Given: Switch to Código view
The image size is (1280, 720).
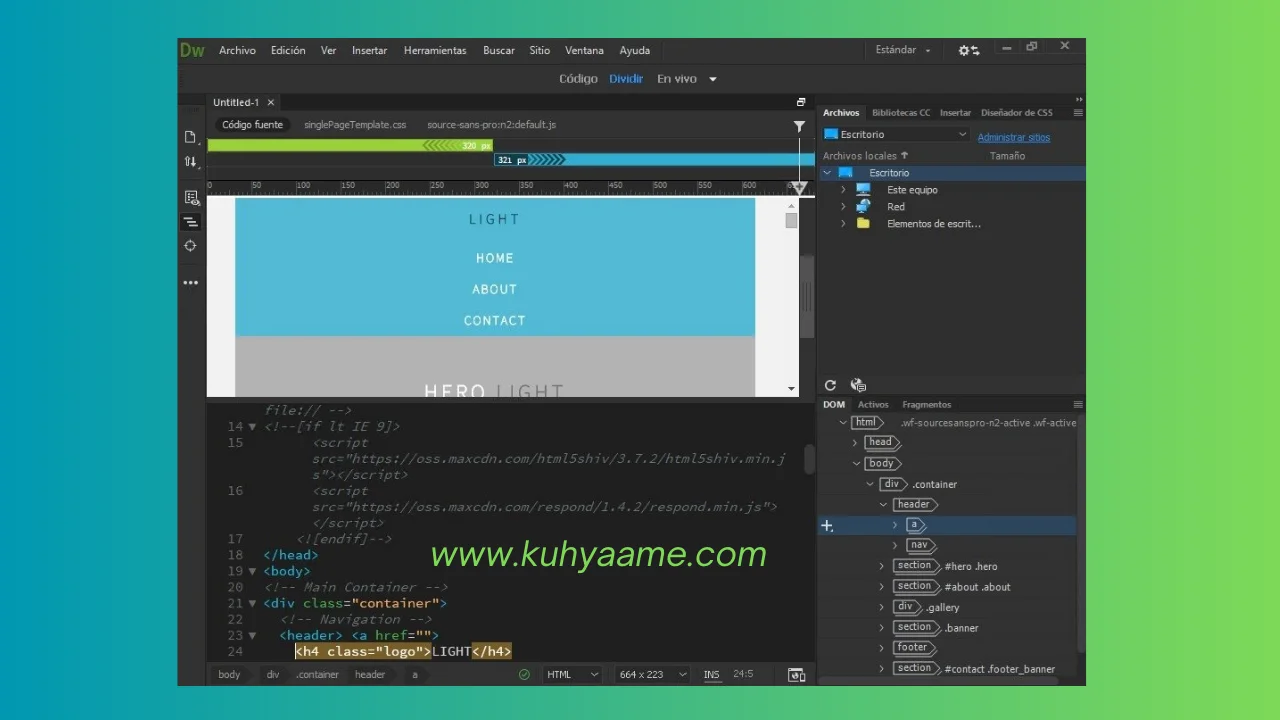Looking at the screenshot, I should (x=578, y=79).
